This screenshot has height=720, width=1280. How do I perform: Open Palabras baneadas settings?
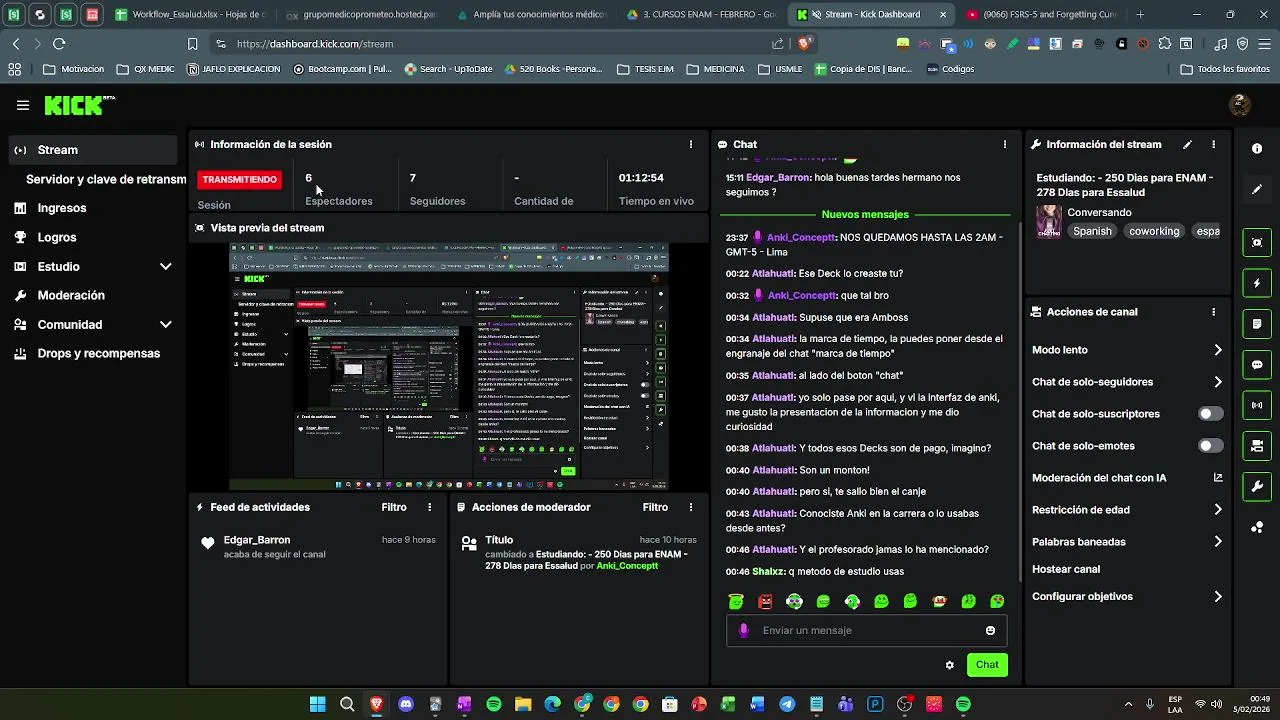1127,542
